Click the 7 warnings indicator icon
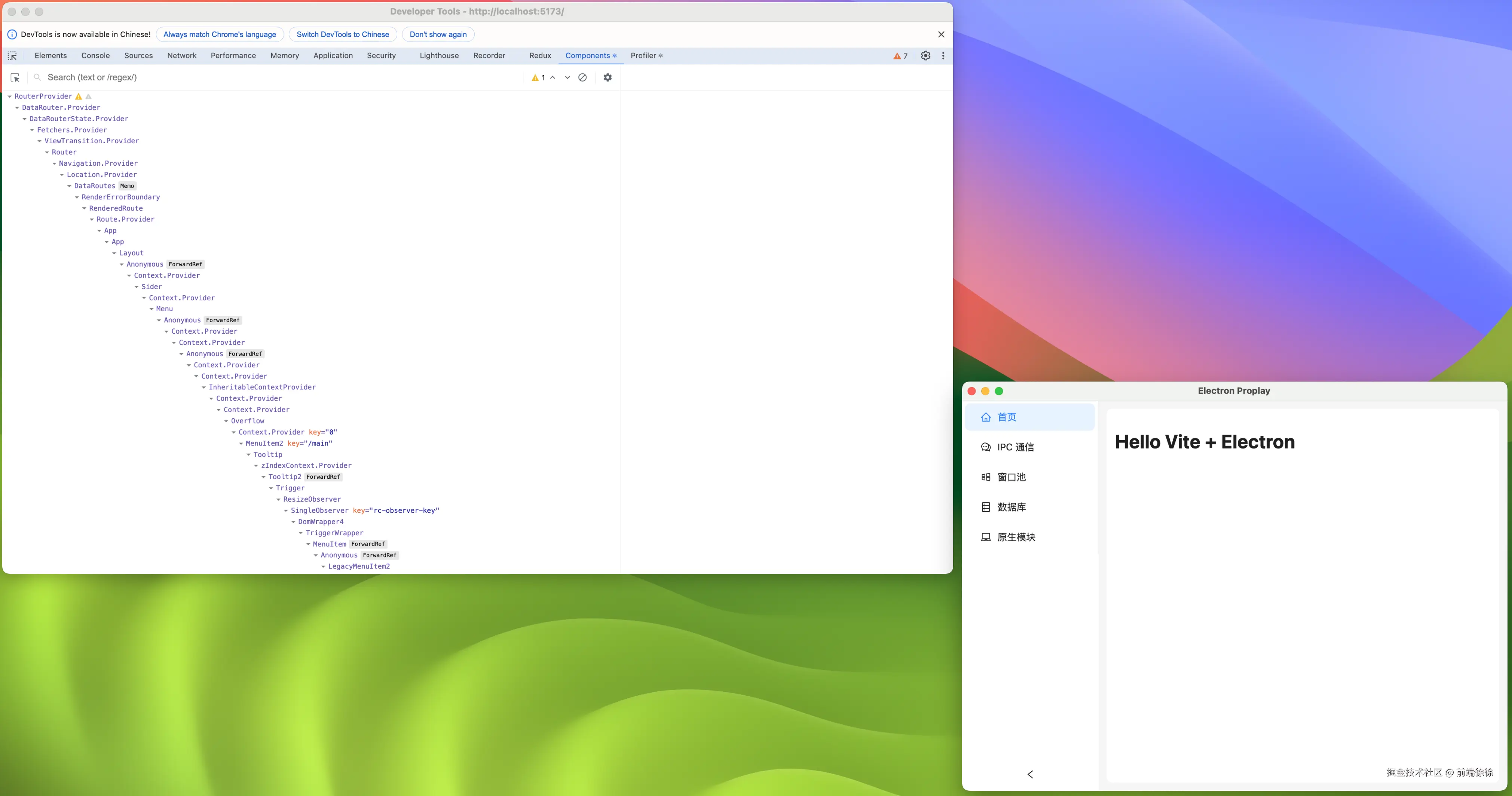The image size is (1512, 796). (900, 56)
